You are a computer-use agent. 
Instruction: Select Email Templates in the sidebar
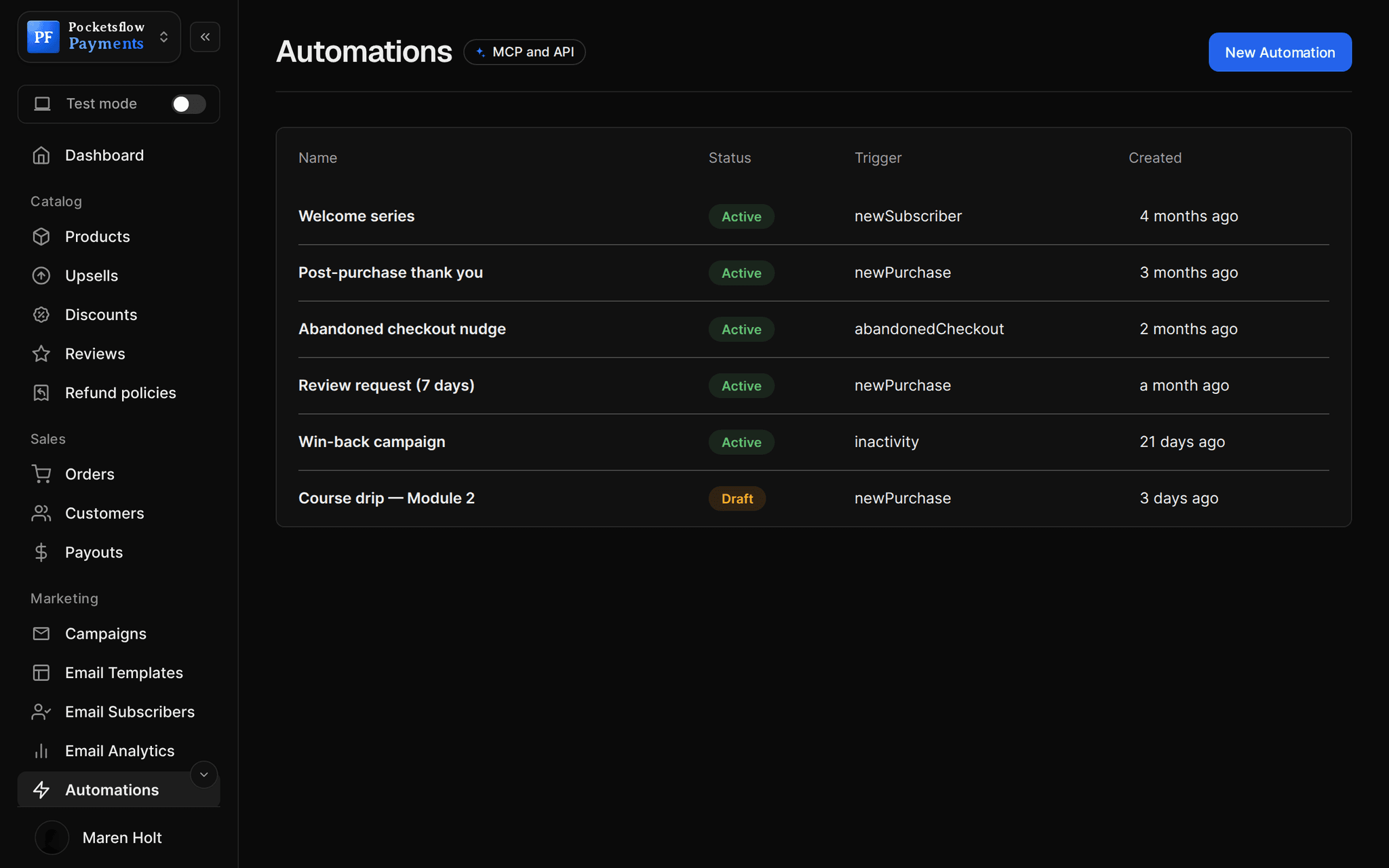(x=119, y=673)
